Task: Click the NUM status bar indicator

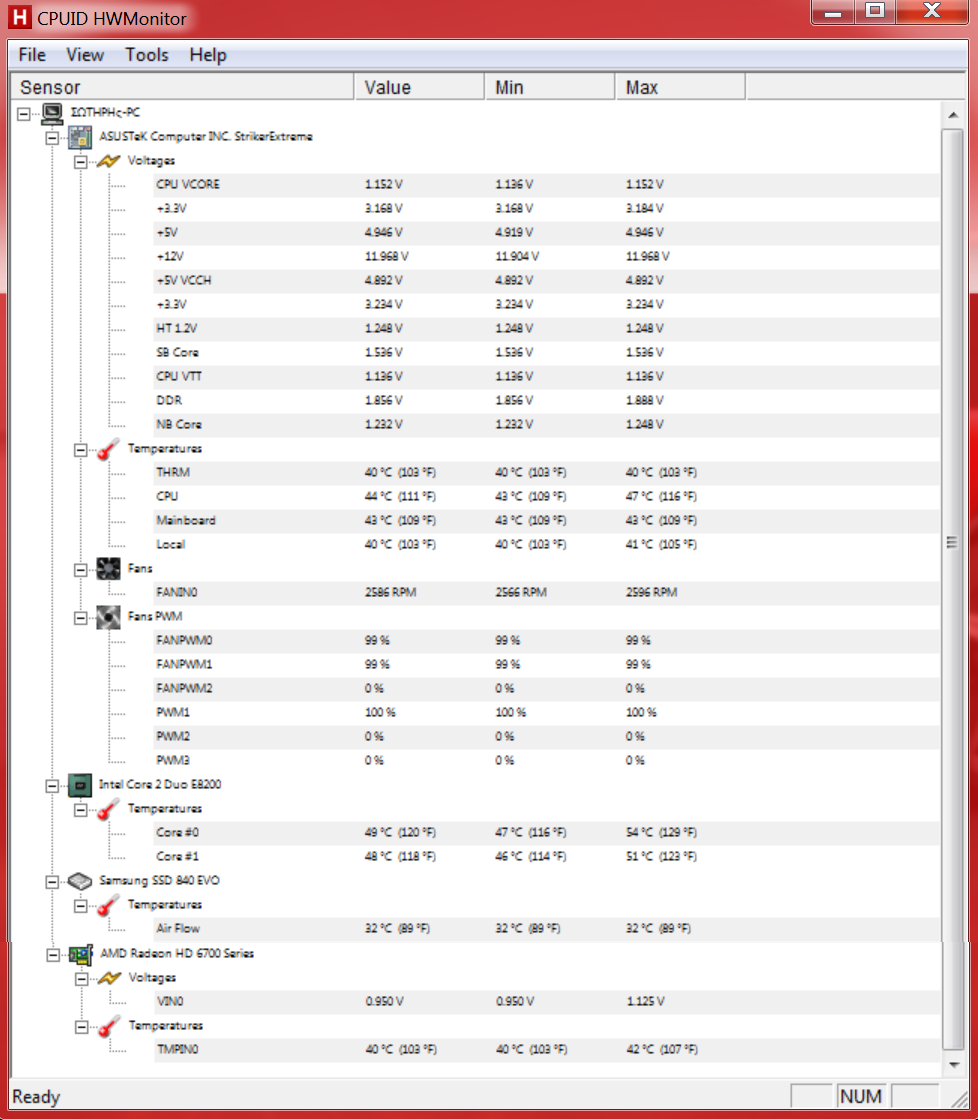Action: pos(861,1096)
